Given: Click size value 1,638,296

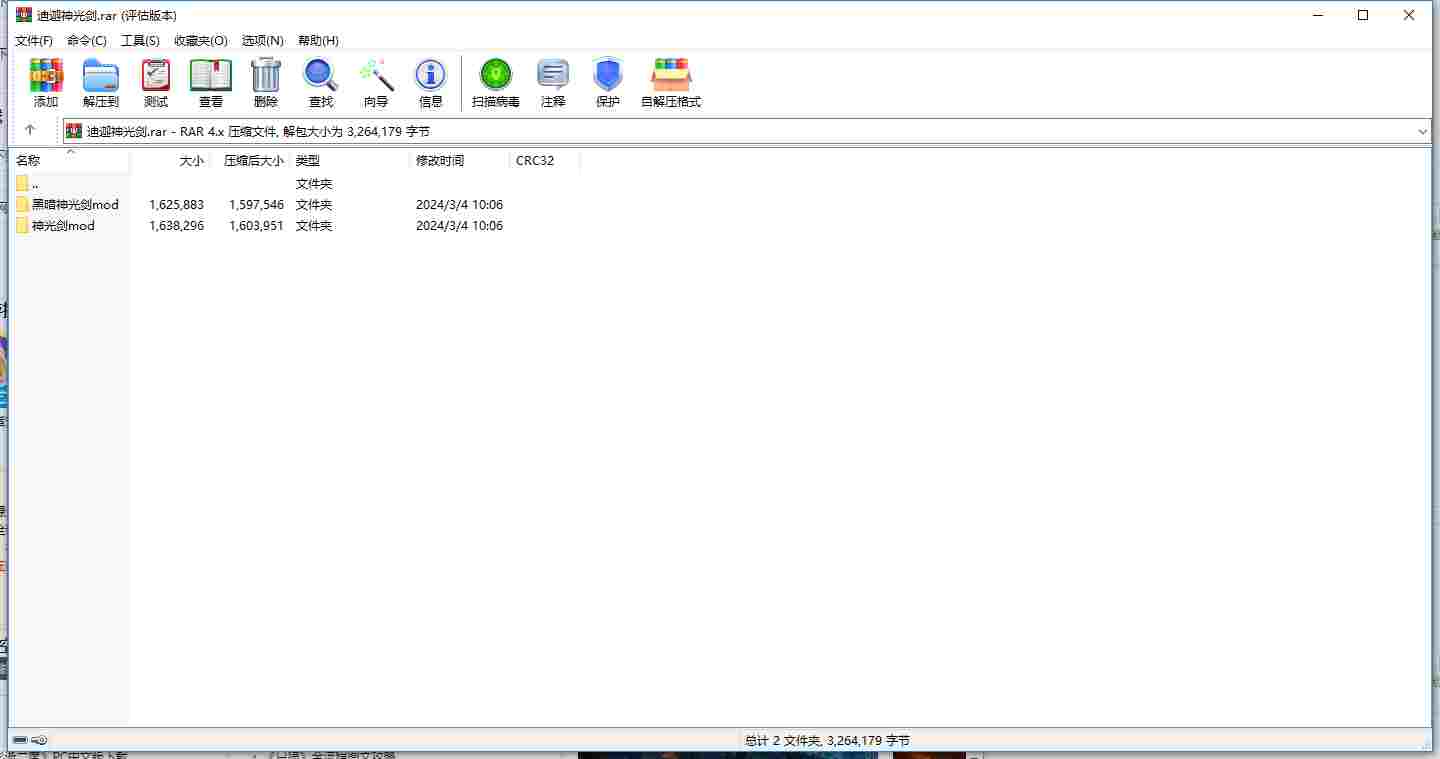Looking at the screenshot, I should 176,225.
